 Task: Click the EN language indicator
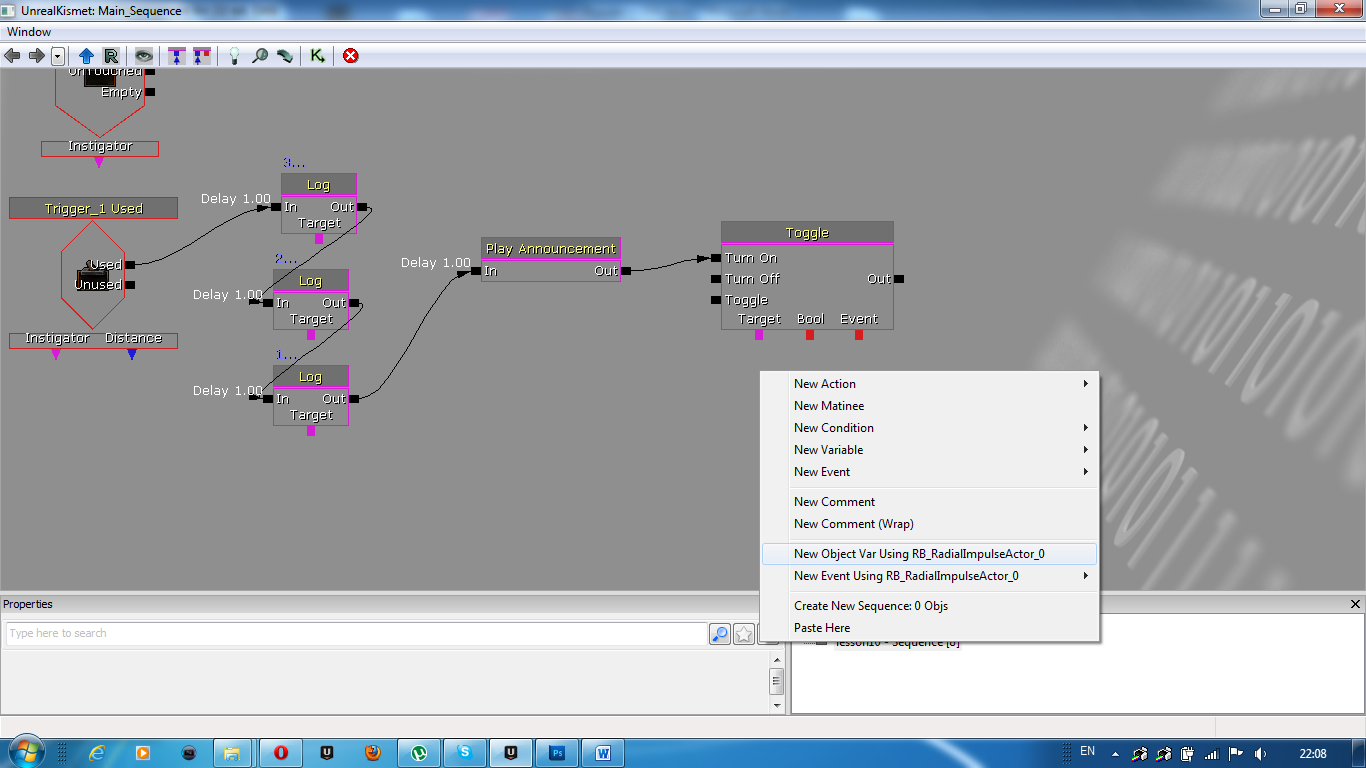[1087, 751]
